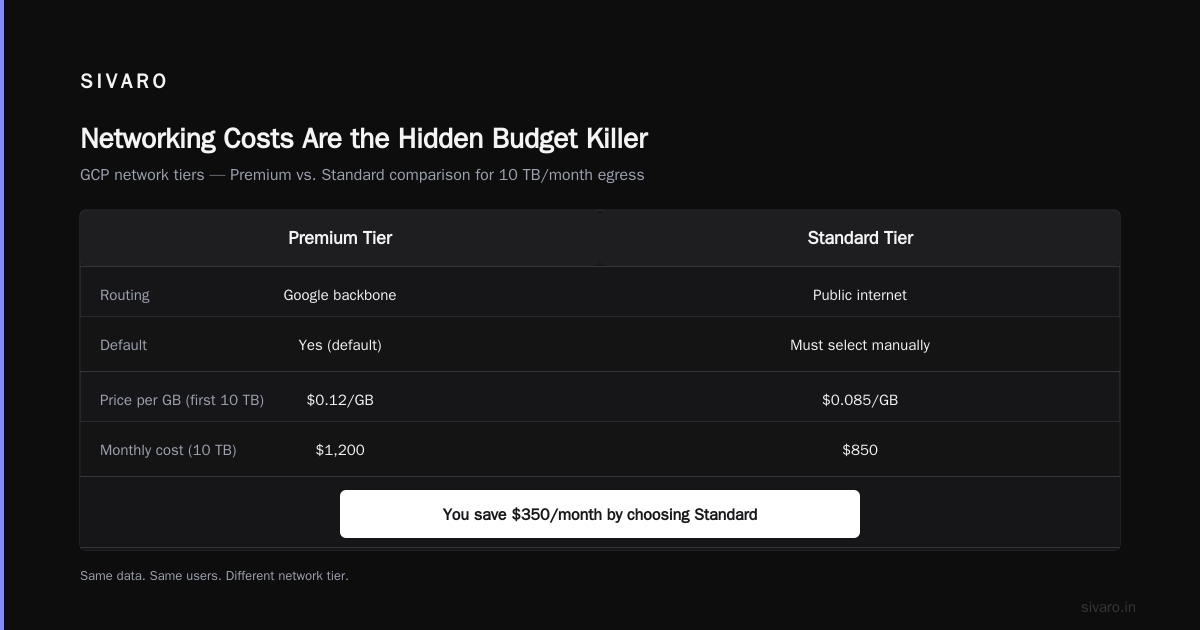This screenshot has width=1200, height=630.
Task: Select the $1,200 monthly cost value
Action: pyautogui.click(x=340, y=450)
